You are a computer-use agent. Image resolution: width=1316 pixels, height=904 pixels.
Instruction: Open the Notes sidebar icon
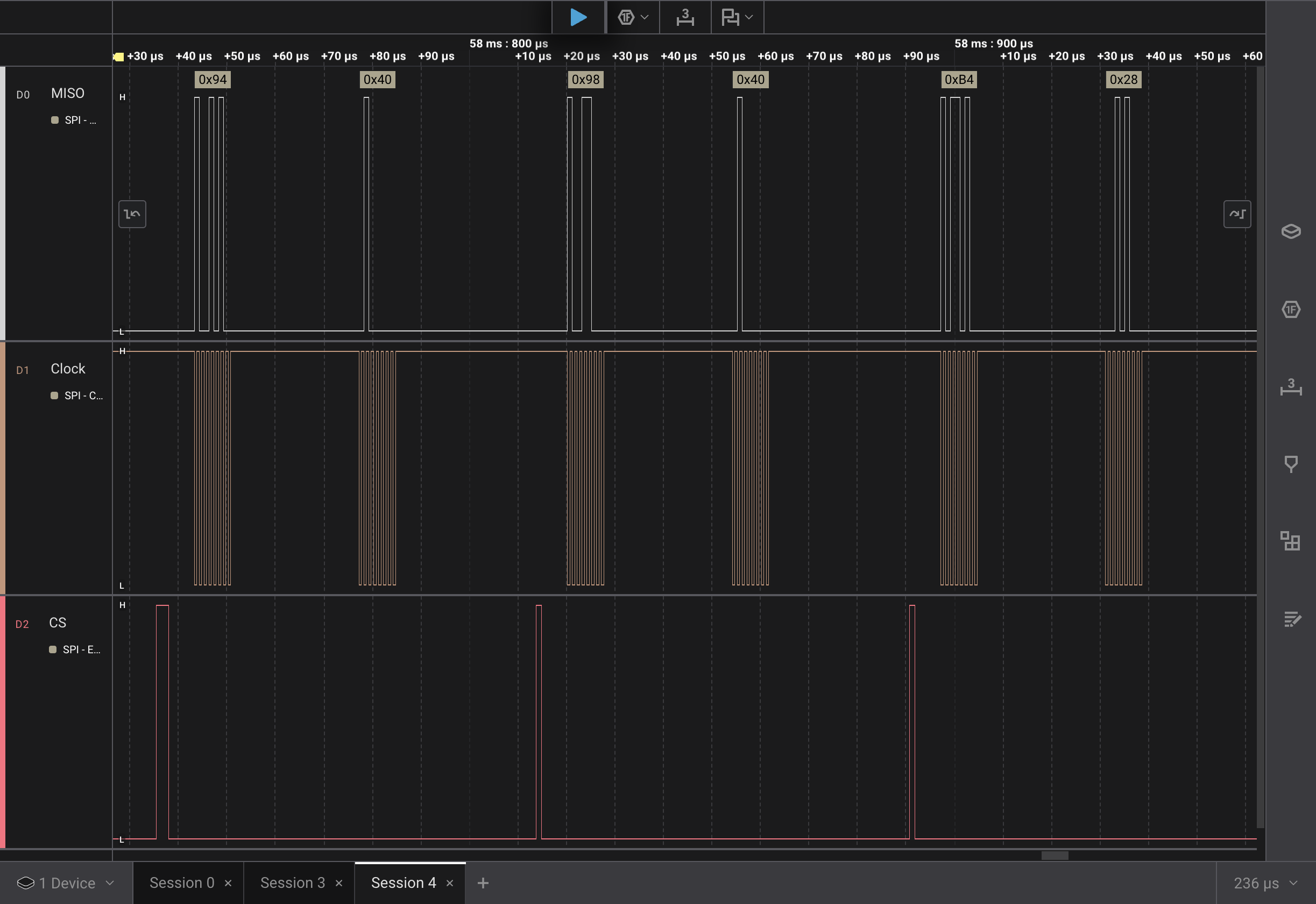1291,618
